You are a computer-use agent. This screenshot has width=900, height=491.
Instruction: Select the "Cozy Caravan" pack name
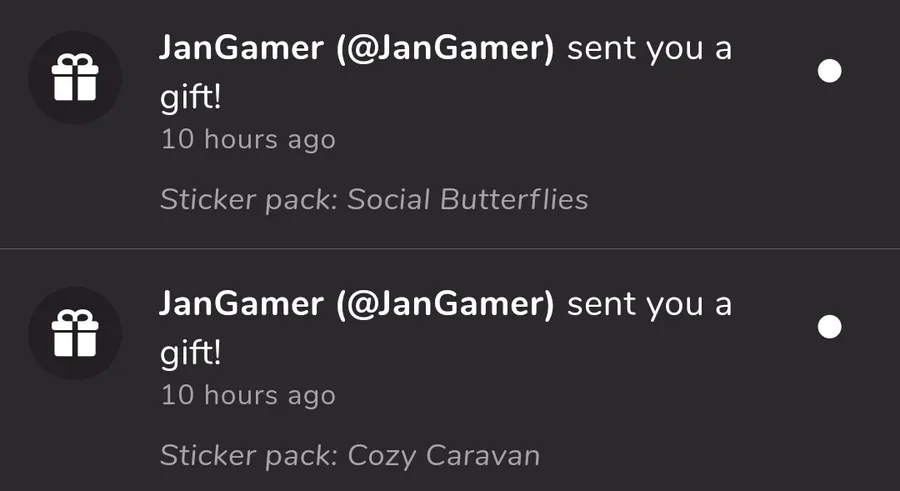pos(443,455)
